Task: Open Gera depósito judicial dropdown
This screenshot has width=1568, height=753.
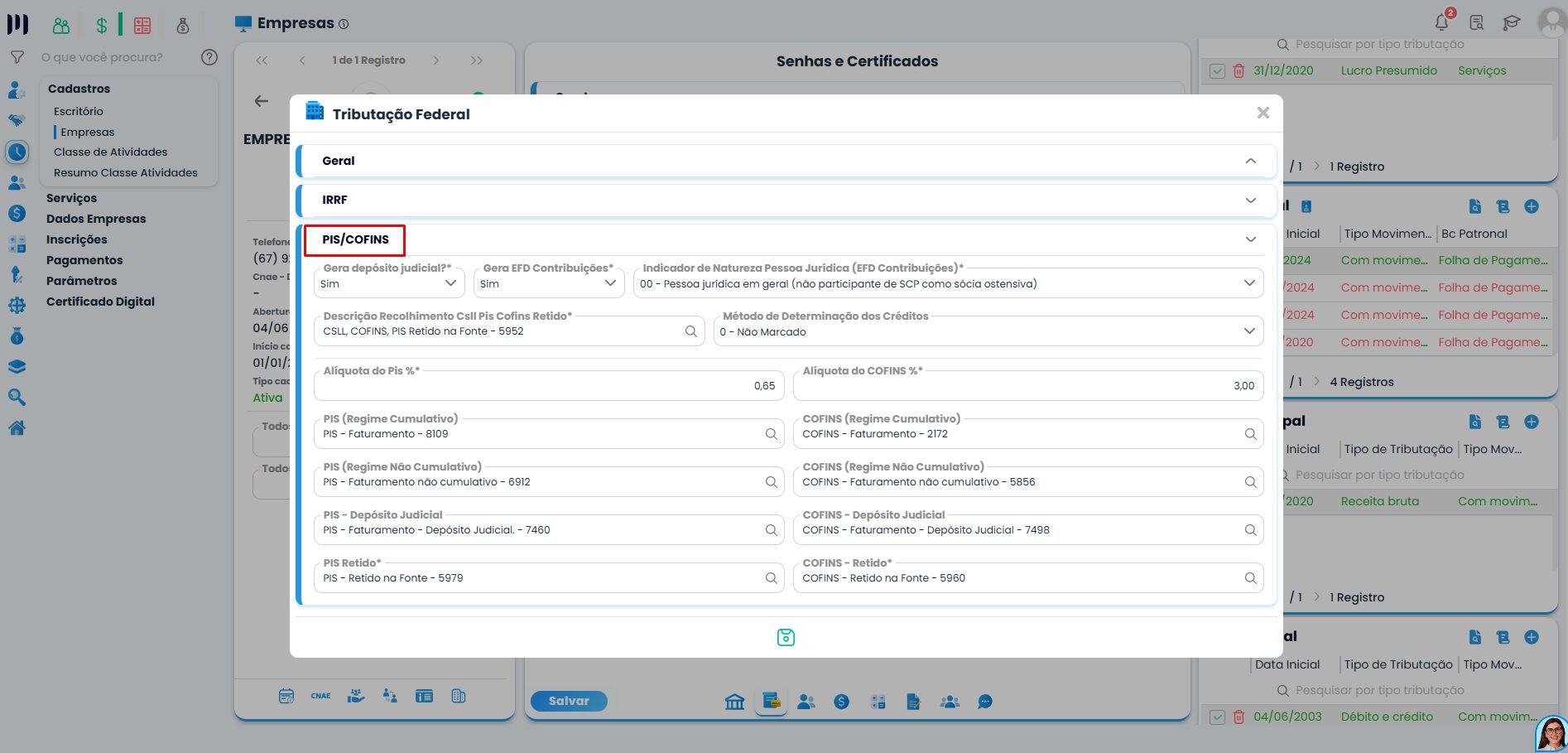Action: click(x=389, y=283)
